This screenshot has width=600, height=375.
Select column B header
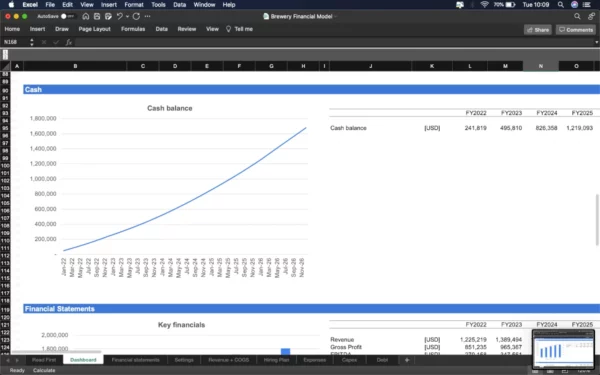pos(75,66)
